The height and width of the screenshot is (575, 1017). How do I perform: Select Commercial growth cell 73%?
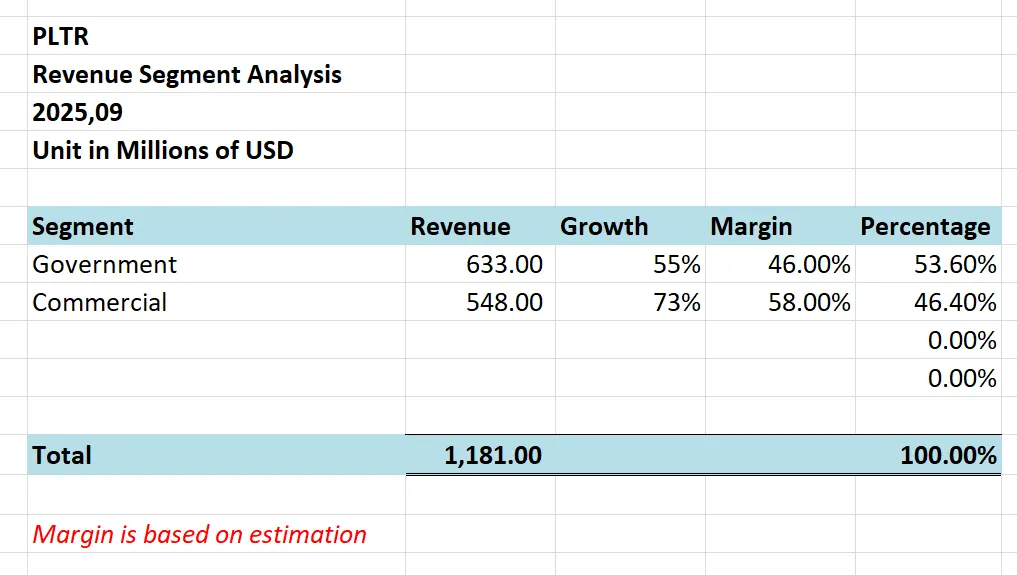point(630,302)
